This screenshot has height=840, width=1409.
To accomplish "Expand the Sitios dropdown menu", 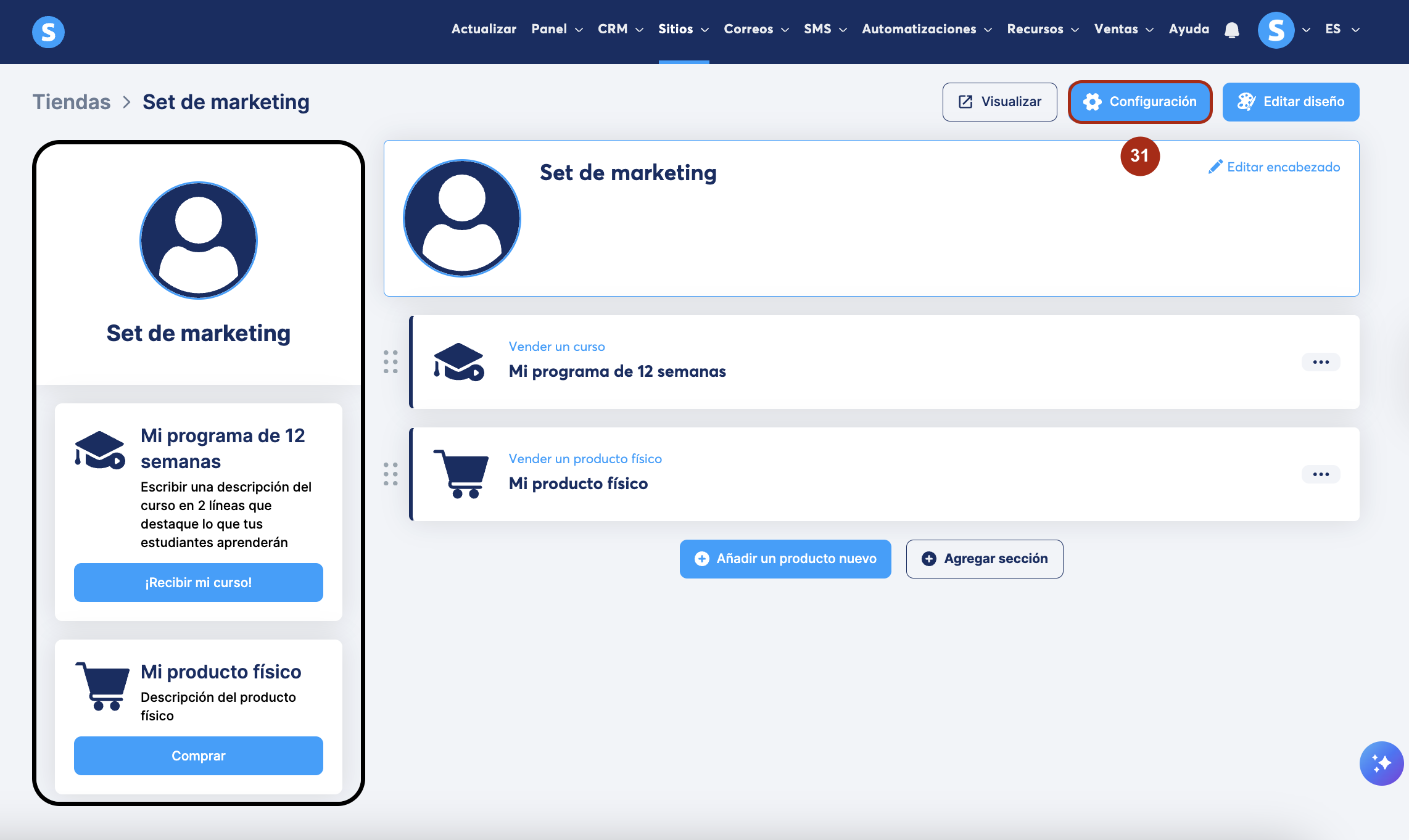I will [x=683, y=29].
